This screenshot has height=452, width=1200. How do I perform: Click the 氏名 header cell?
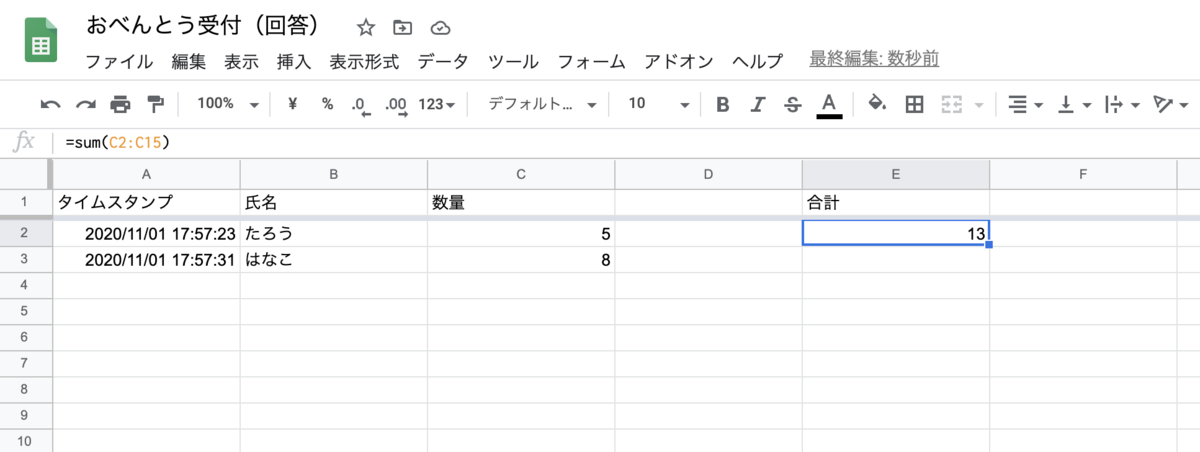[x=334, y=202]
